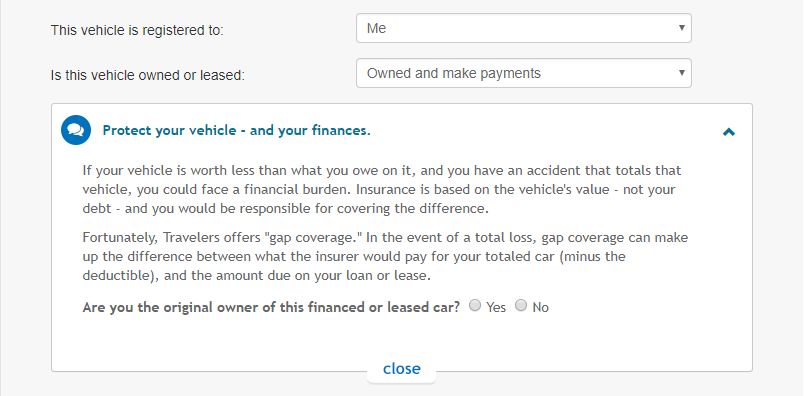Screen dimensions: 804x396
Task: Click the blue chat bubble icon
Action: 76,130
